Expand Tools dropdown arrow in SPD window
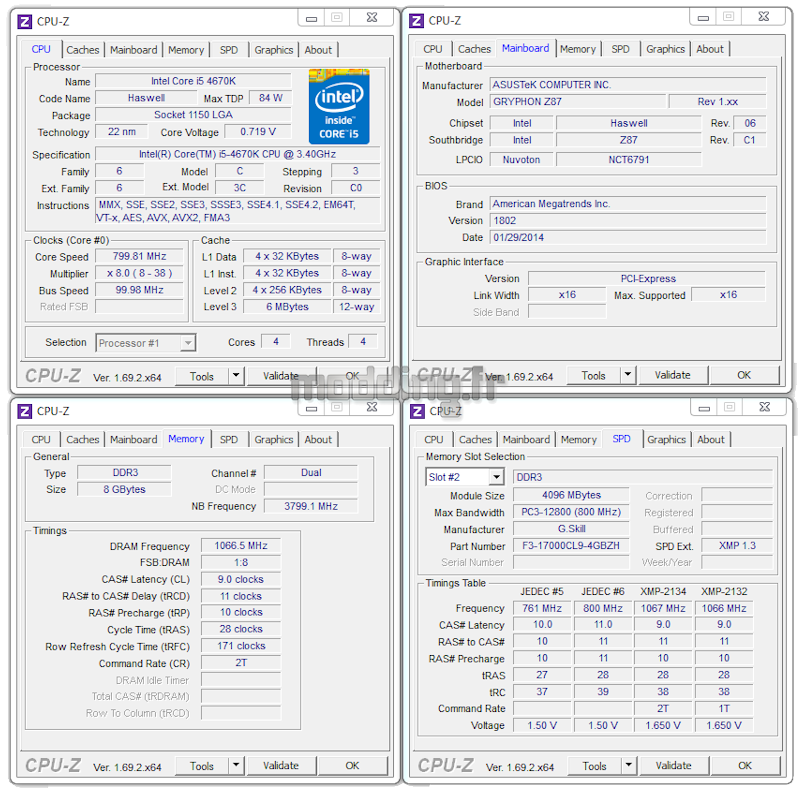Viewport: 800px width, 790px height. coord(629,766)
